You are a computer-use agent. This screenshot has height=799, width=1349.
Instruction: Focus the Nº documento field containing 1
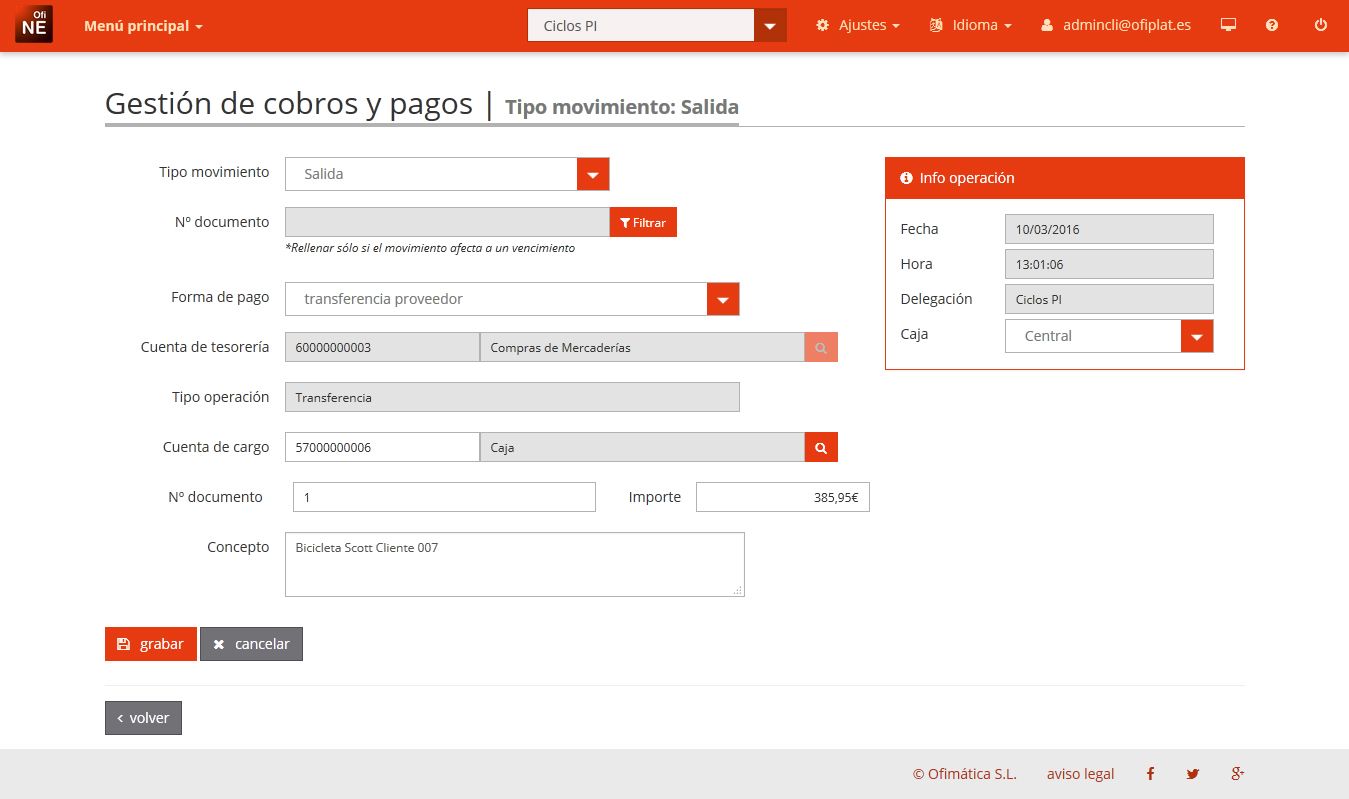(x=444, y=497)
